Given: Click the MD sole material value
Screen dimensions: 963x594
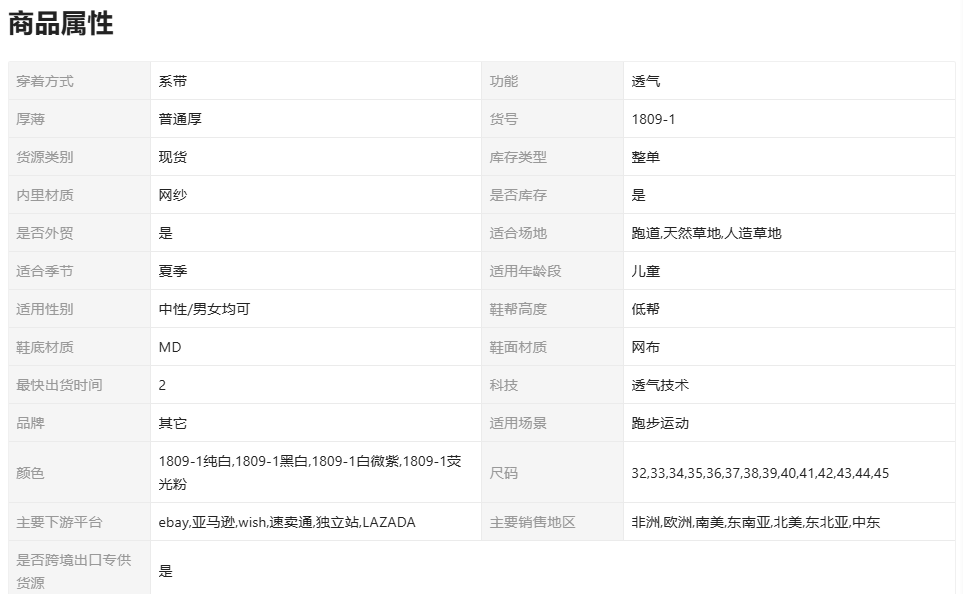Looking at the screenshot, I should tap(170, 347).
